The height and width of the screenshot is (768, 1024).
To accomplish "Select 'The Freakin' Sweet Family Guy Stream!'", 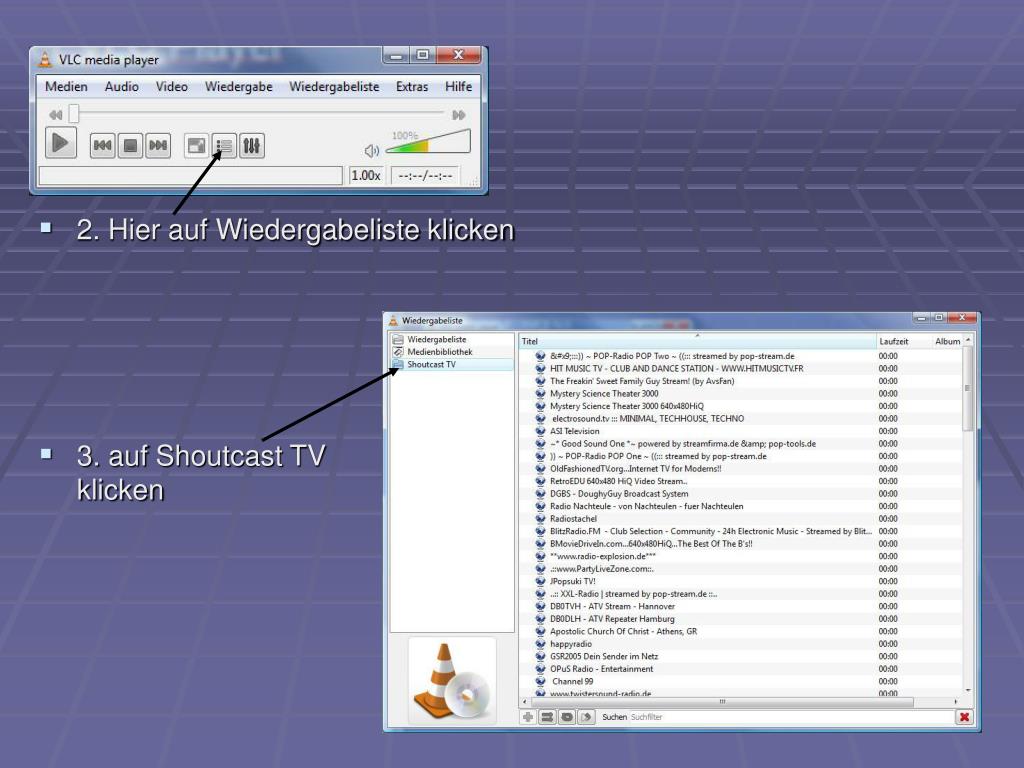I will click(x=642, y=381).
